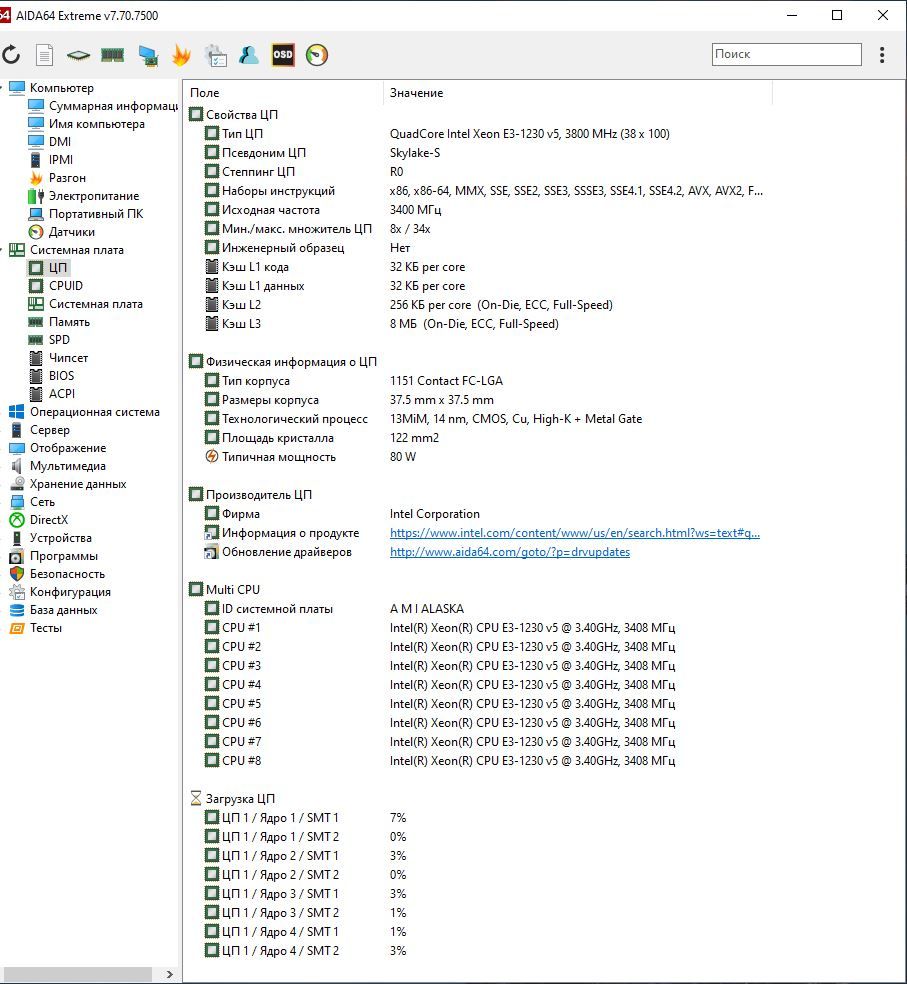This screenshot has height=984, width=907.
Task: Open Электропитание in the sidebar
Action: pos(94,196)
